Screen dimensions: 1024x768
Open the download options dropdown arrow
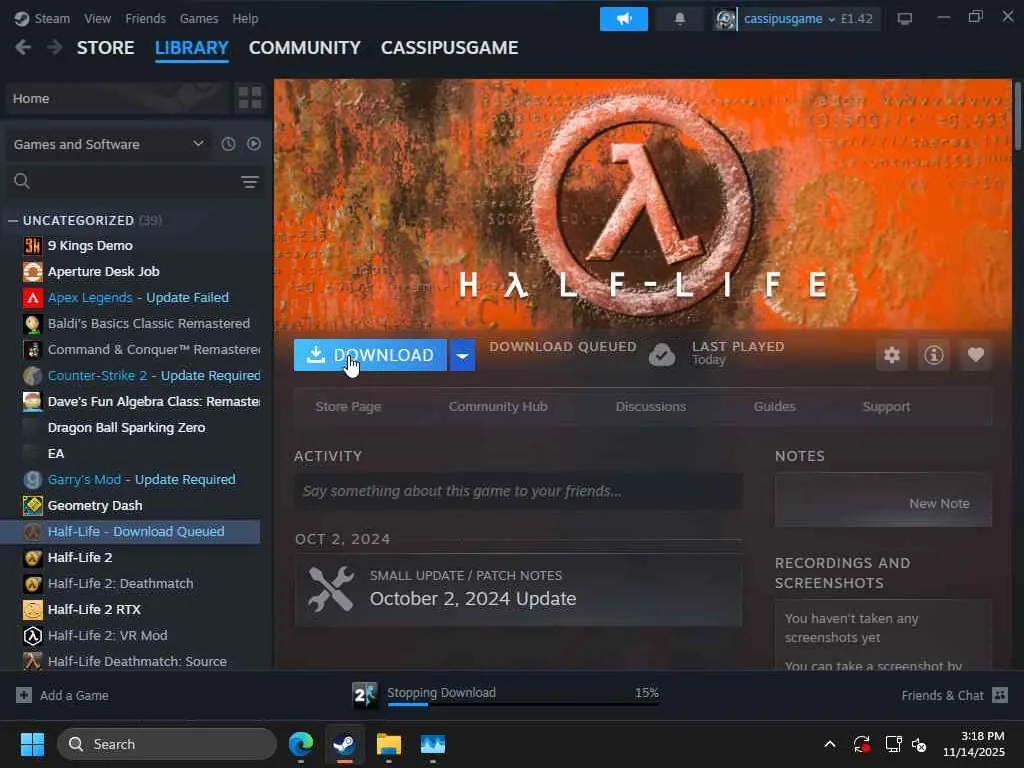462,355
